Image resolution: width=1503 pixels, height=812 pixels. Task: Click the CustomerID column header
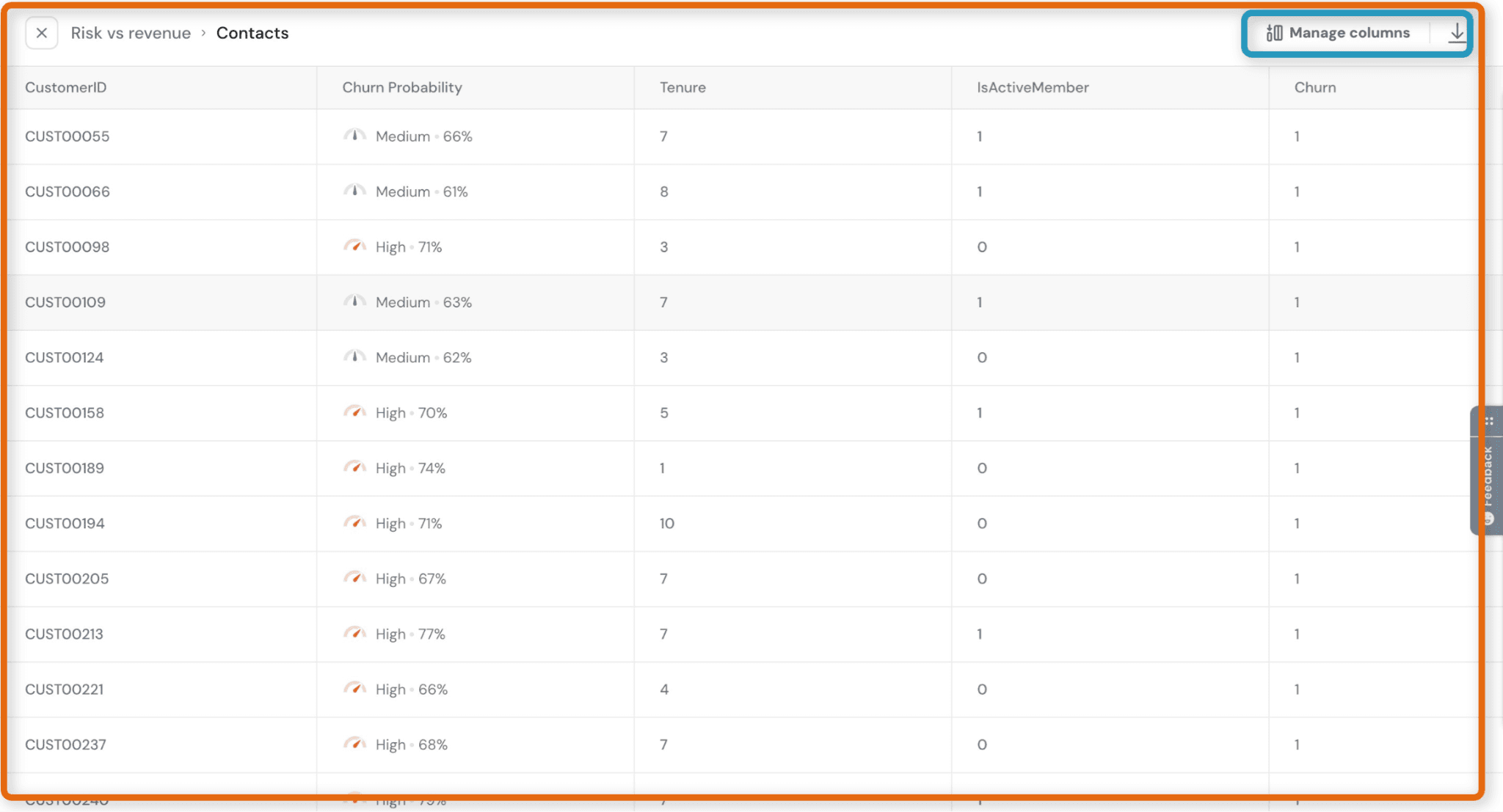(66, 87)
